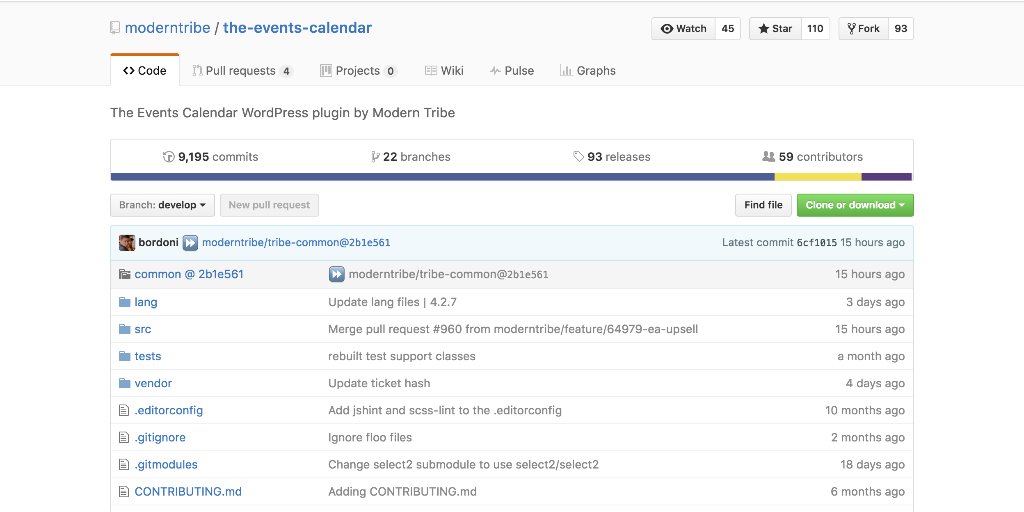Click the folder icon for lang
The image size is (1024, 512).
125,302
